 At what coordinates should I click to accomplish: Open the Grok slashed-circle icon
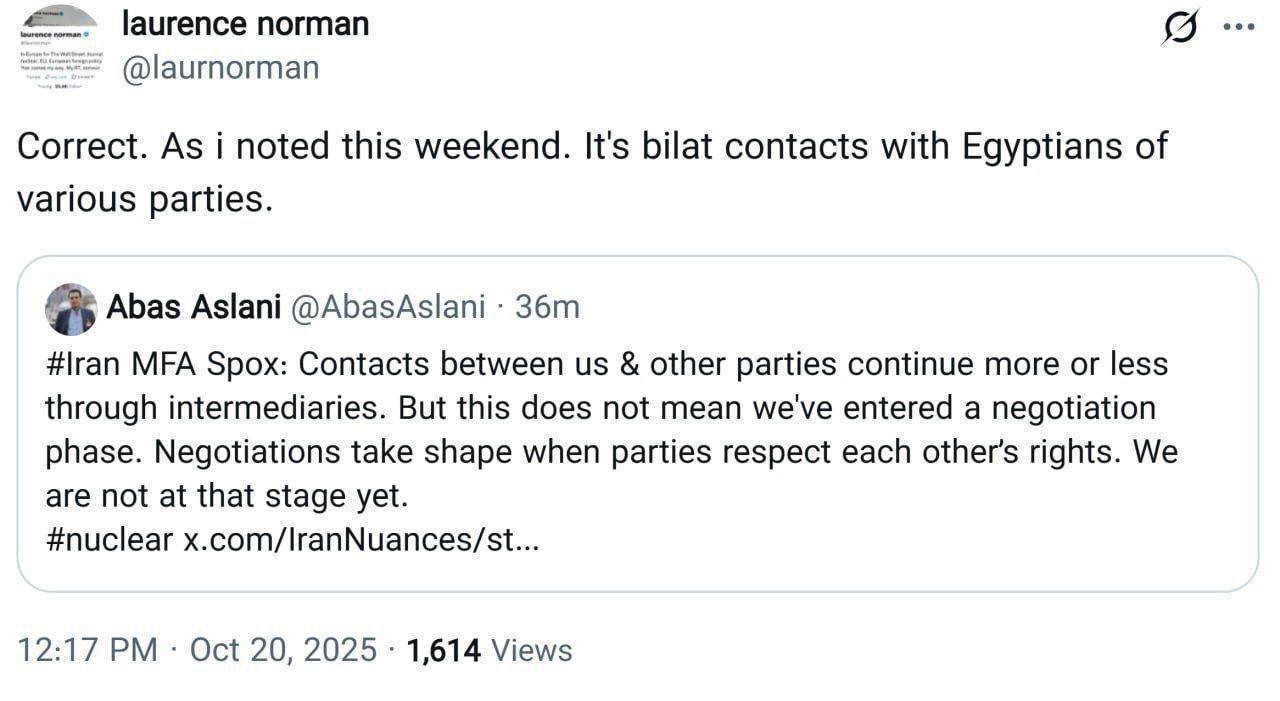point(1180,29)
